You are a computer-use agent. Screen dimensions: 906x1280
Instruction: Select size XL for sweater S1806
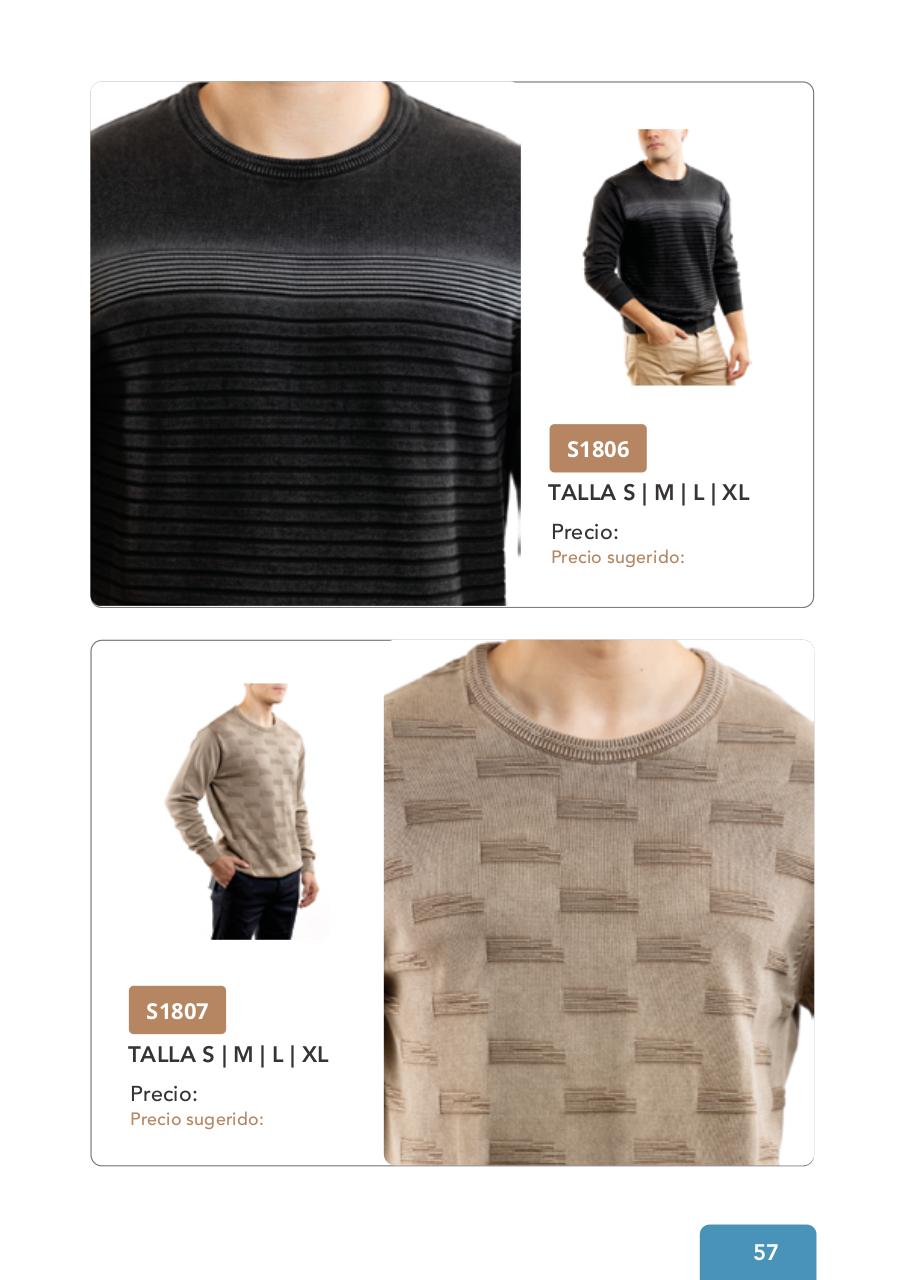pyautogui.click(x=735, y=493)
